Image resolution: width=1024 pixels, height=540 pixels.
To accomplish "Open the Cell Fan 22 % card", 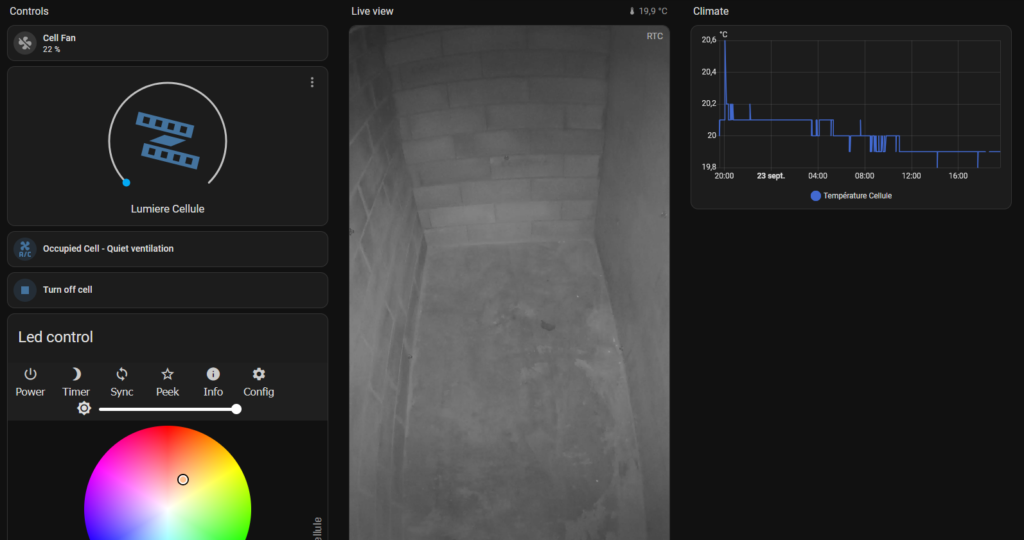I will [167, 43].
